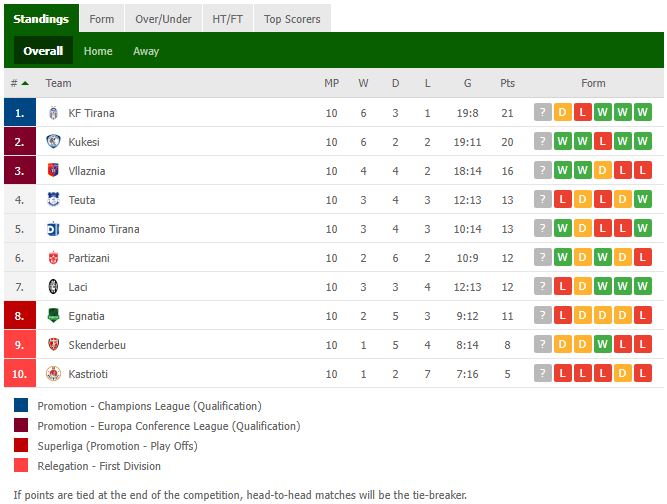This screenshot has height=504, width=667.
Task: Select the Overall standings filter
Action: (43, 51)
